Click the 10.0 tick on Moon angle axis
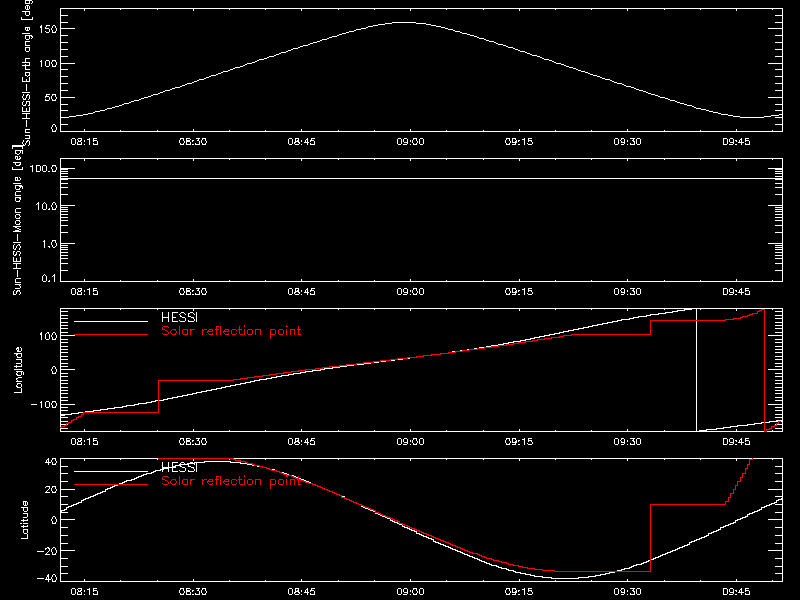800x600 pixels. (x=46, y=207)
